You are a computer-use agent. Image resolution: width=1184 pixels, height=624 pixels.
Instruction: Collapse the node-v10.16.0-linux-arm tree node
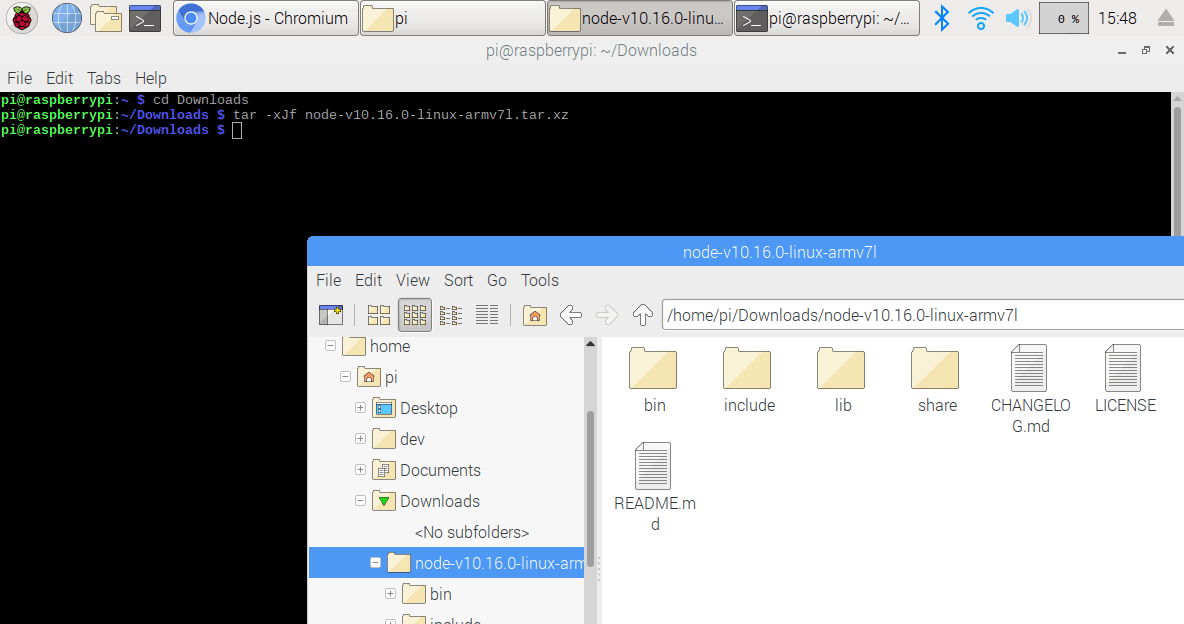click(x=375, y=563)
